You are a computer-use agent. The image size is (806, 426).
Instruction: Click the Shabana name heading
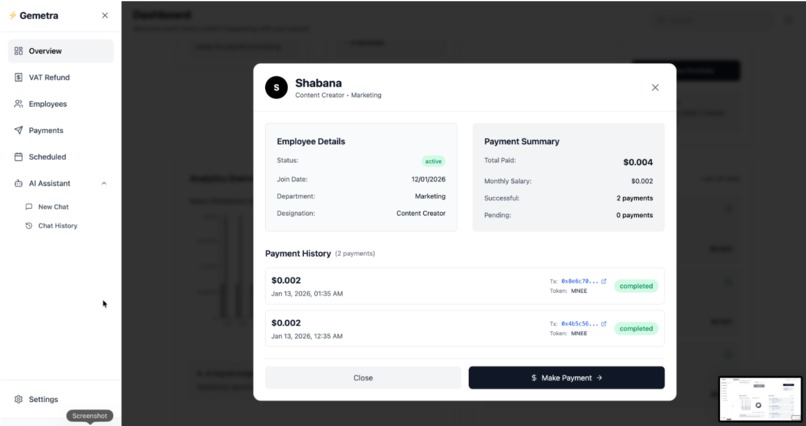[x=318, y=83]
